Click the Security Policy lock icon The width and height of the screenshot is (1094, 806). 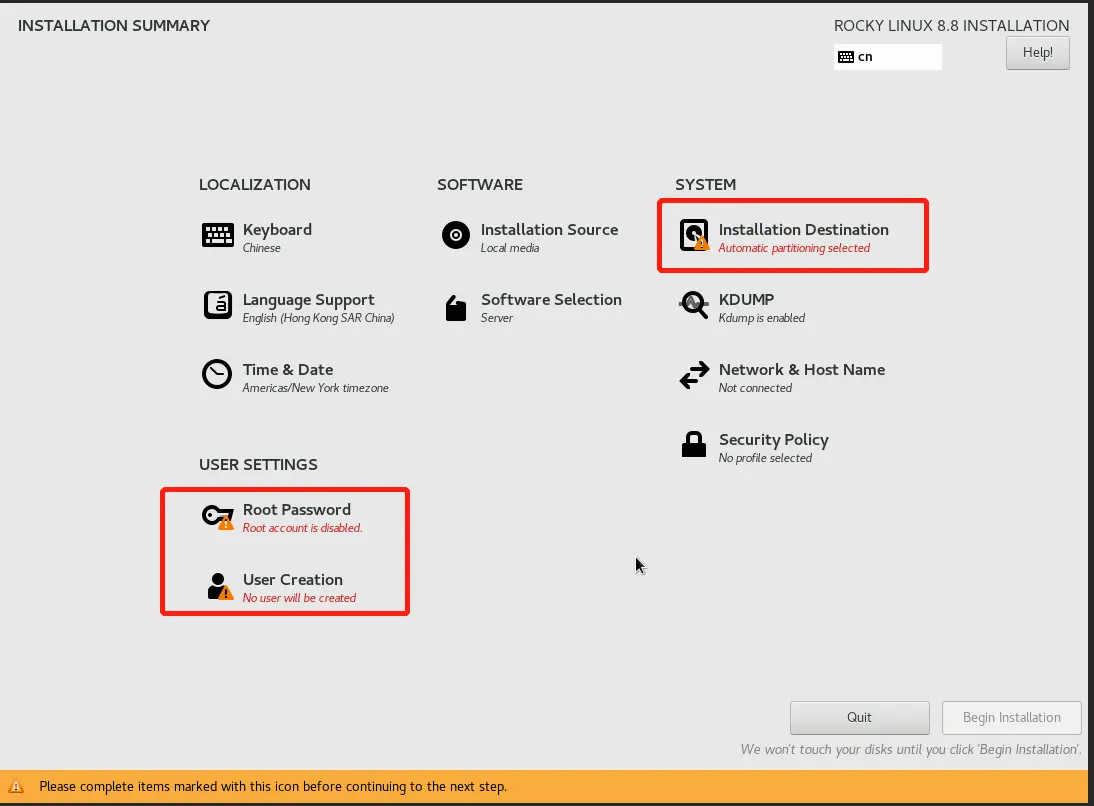coord(694,445)
